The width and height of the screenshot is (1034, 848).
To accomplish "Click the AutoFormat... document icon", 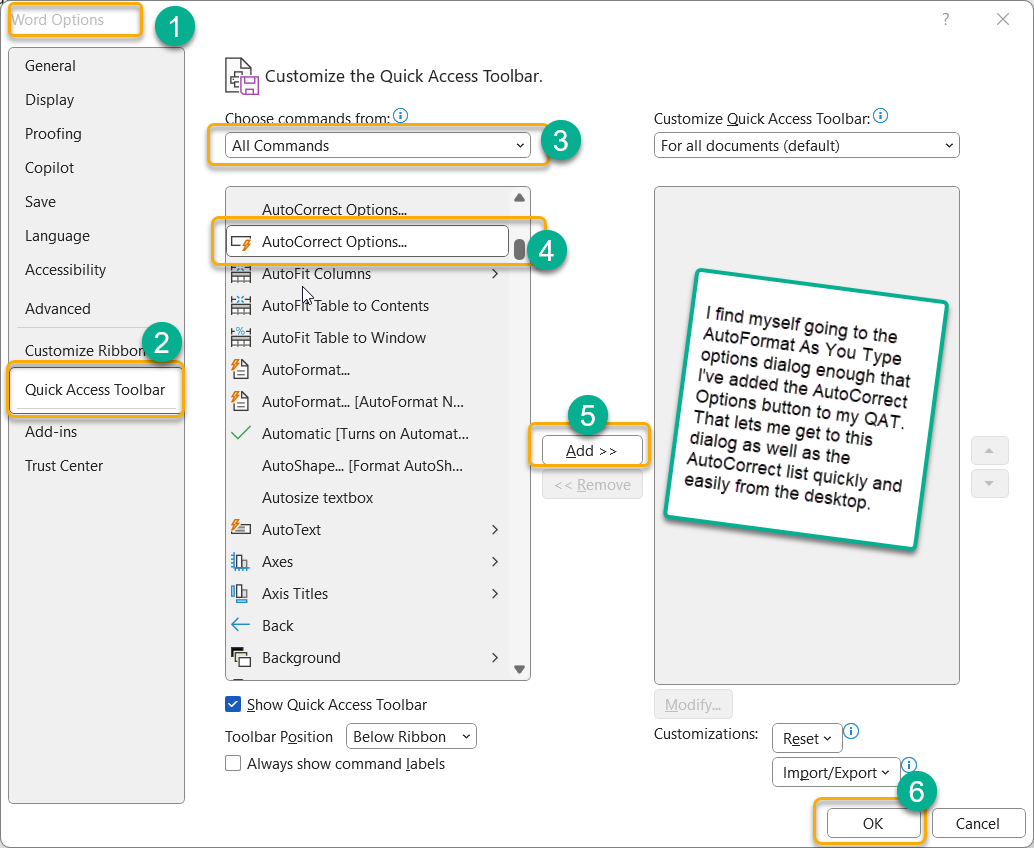I will pos(241,369).
